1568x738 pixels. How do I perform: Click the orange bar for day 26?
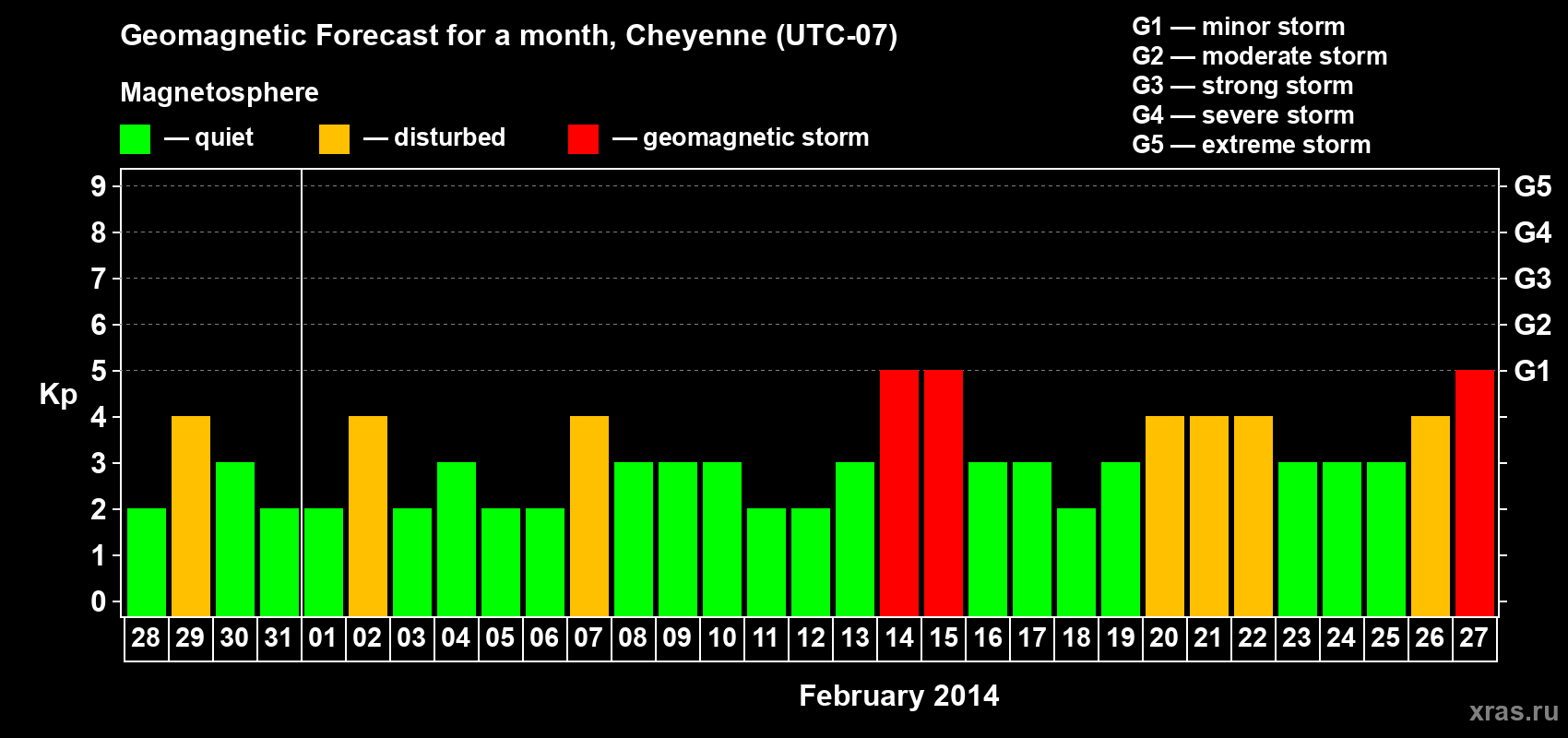[x=1431, y=517]
